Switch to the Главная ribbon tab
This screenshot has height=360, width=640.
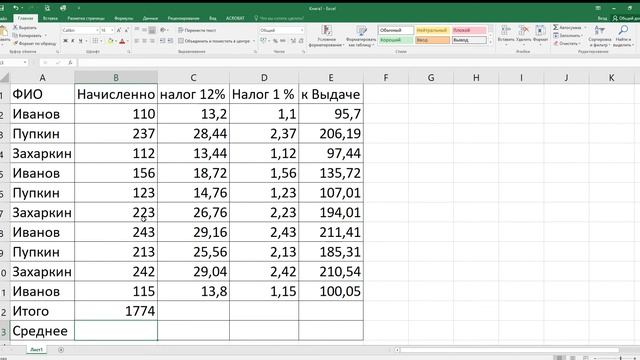click(x=25, y=18)
